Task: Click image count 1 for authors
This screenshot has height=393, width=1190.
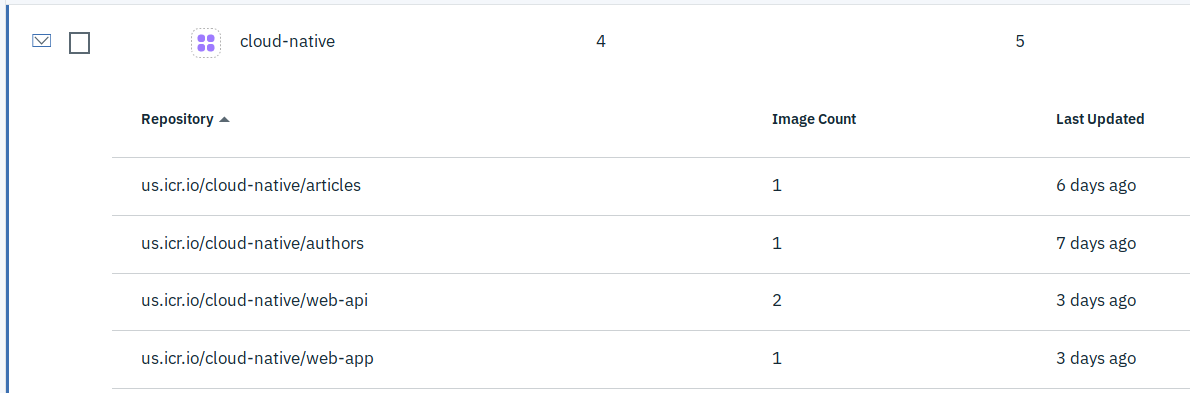Action: (x=776, y=243)
